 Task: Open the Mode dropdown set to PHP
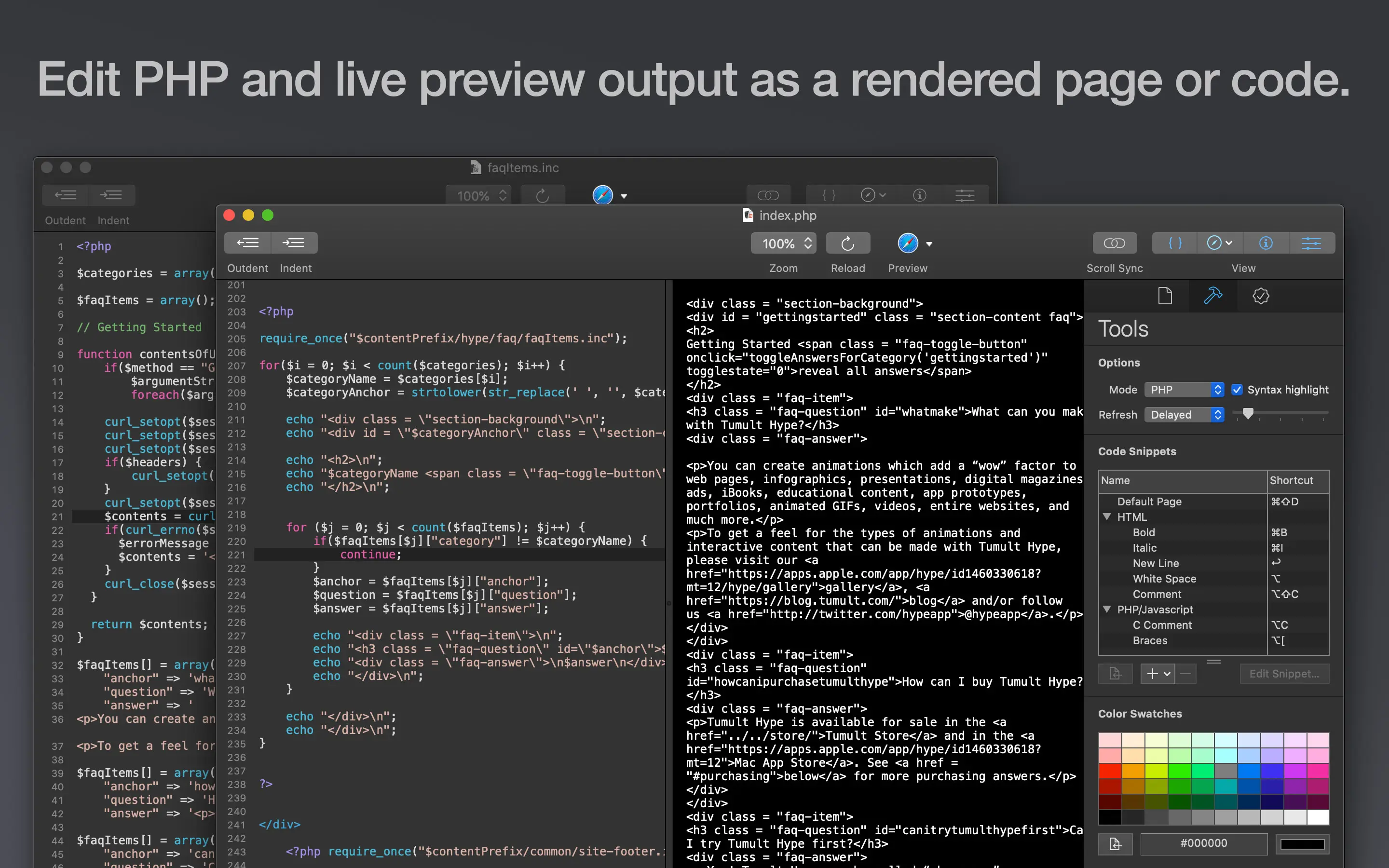[1184, 389]
